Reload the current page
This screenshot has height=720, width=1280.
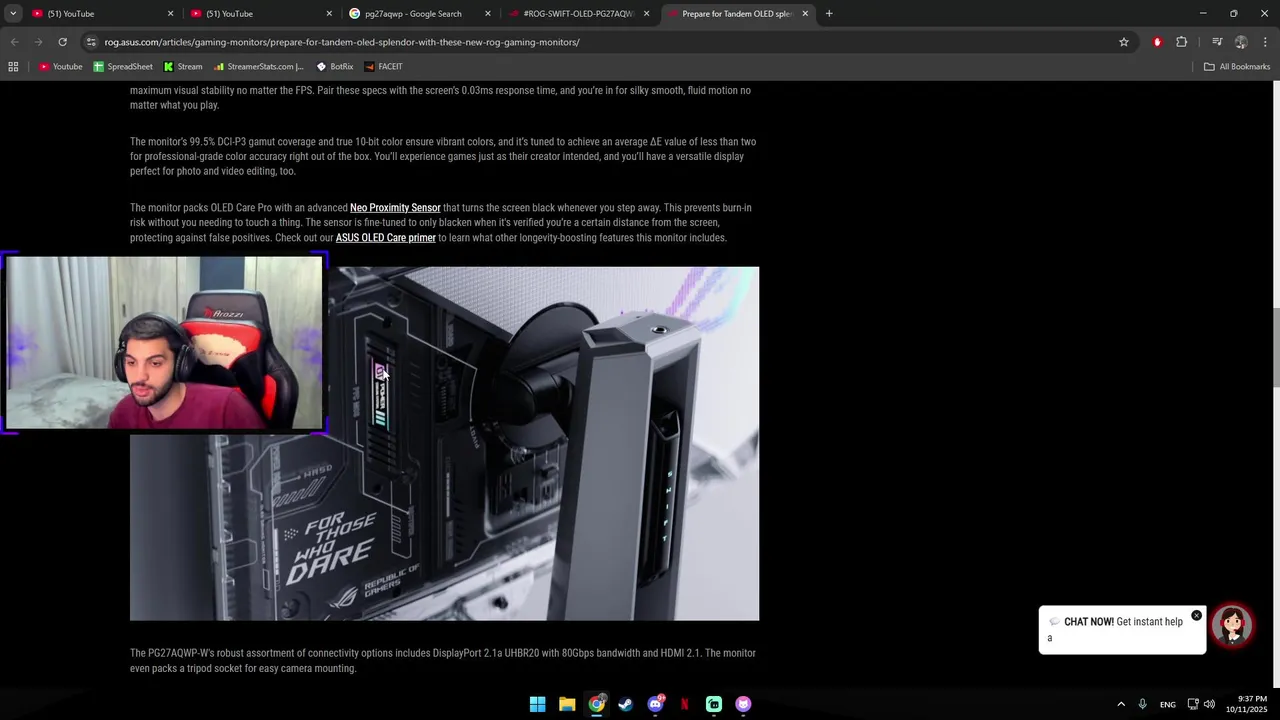pyautogui.click(x=62, y=42)
